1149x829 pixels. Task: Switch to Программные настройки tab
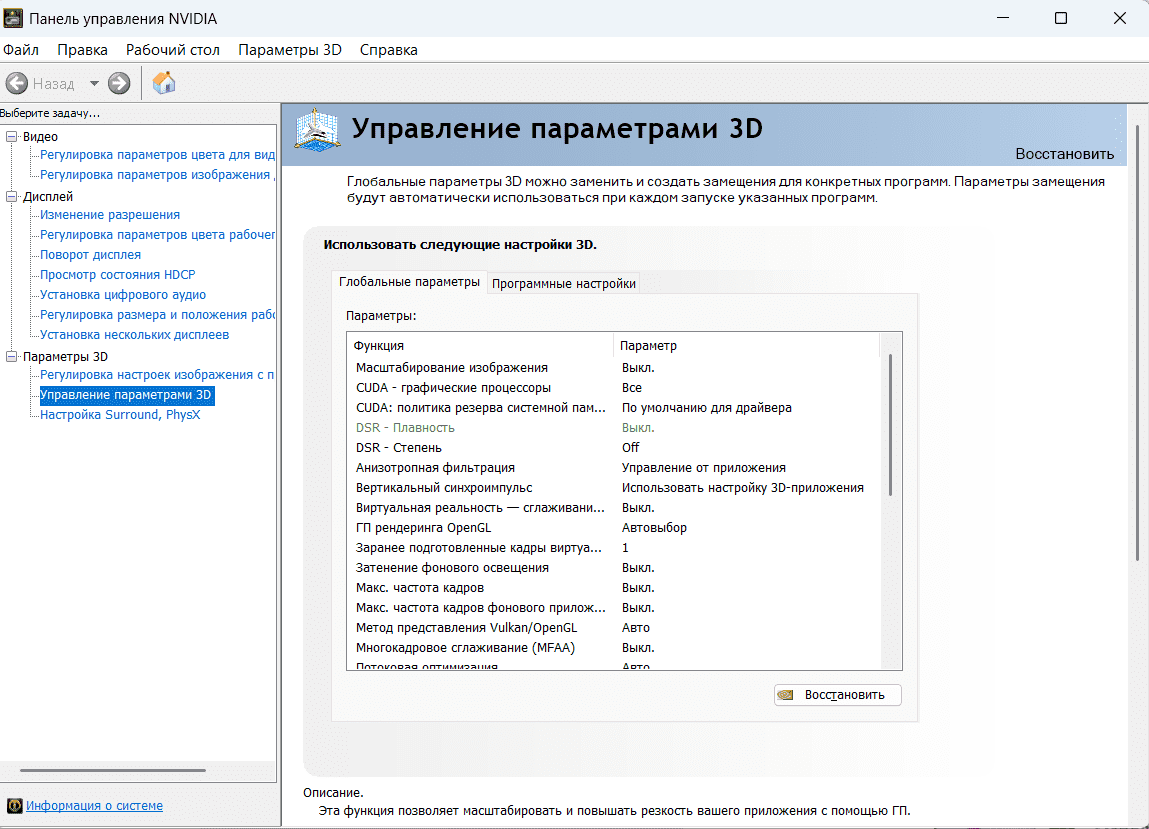(563, 283)
